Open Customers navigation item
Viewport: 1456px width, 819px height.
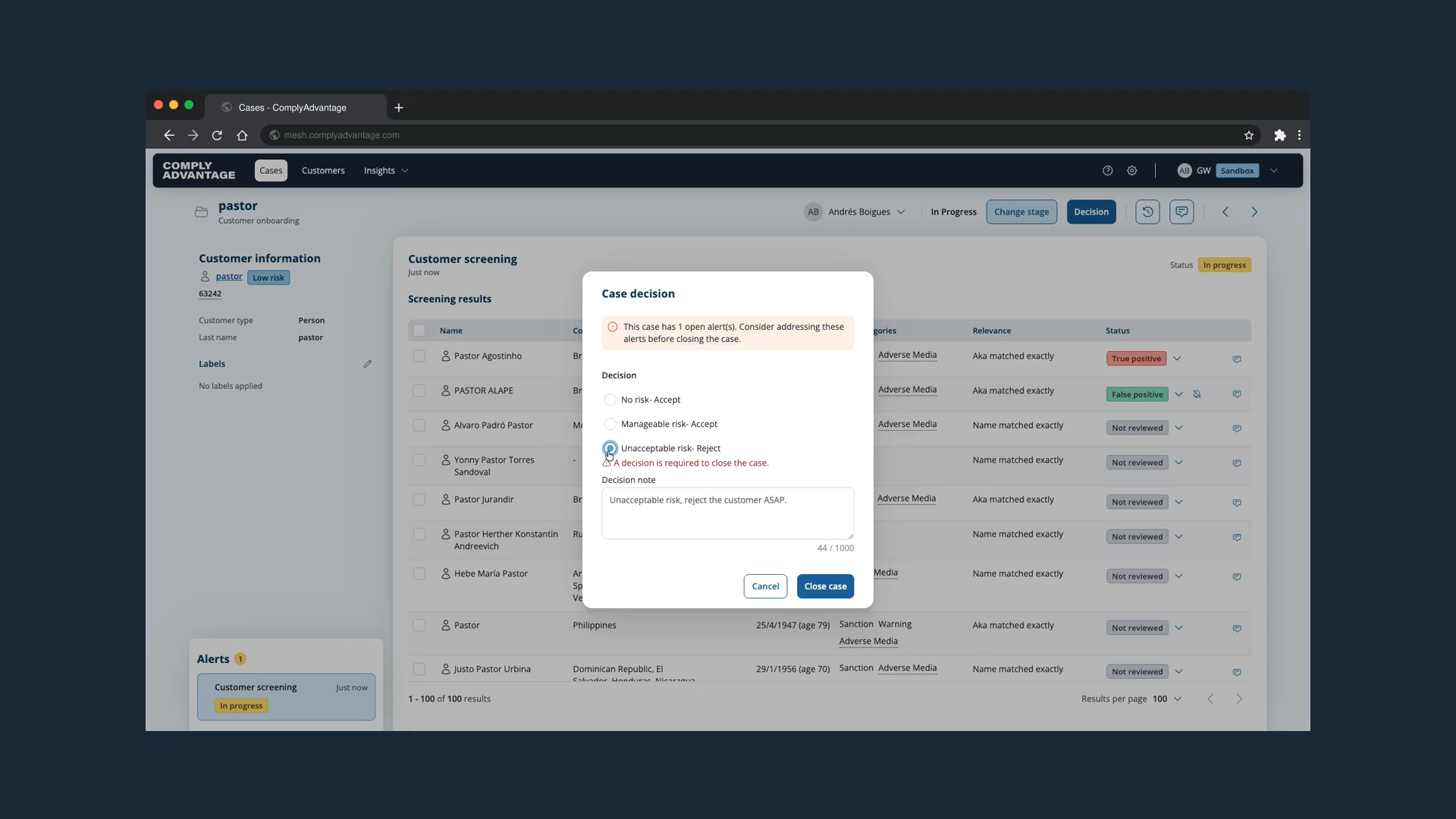(x=323, y=171)
